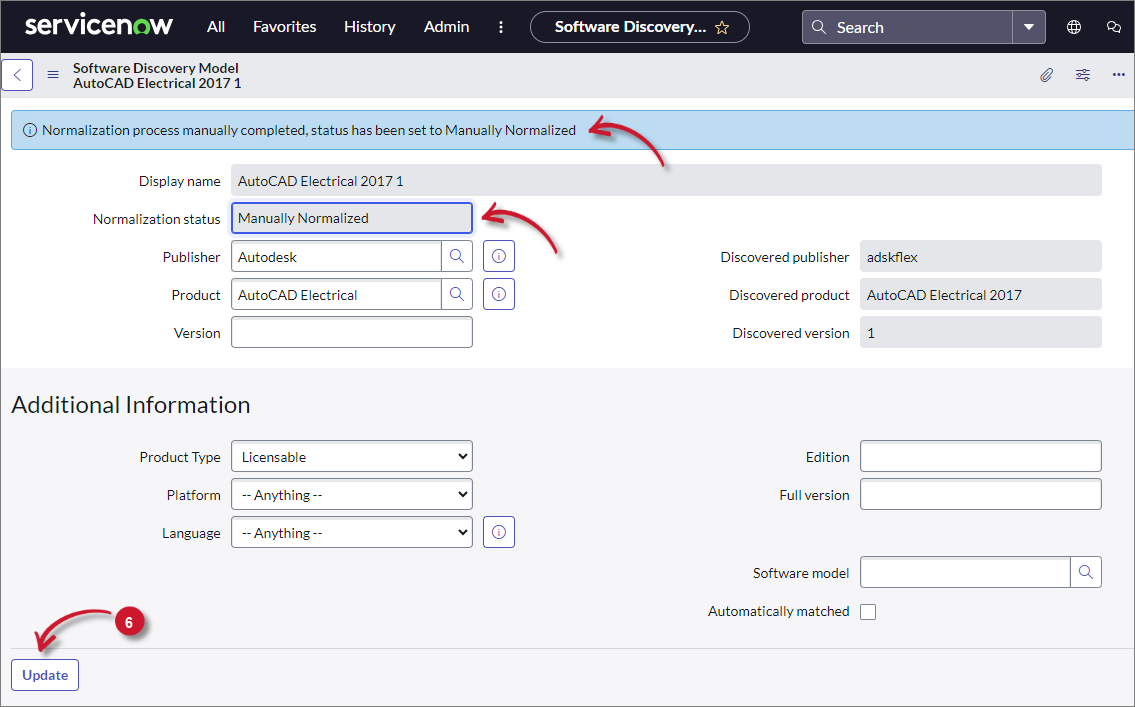
Task: Click the Product lookup magnifier icon
Action: click(457, 295)
